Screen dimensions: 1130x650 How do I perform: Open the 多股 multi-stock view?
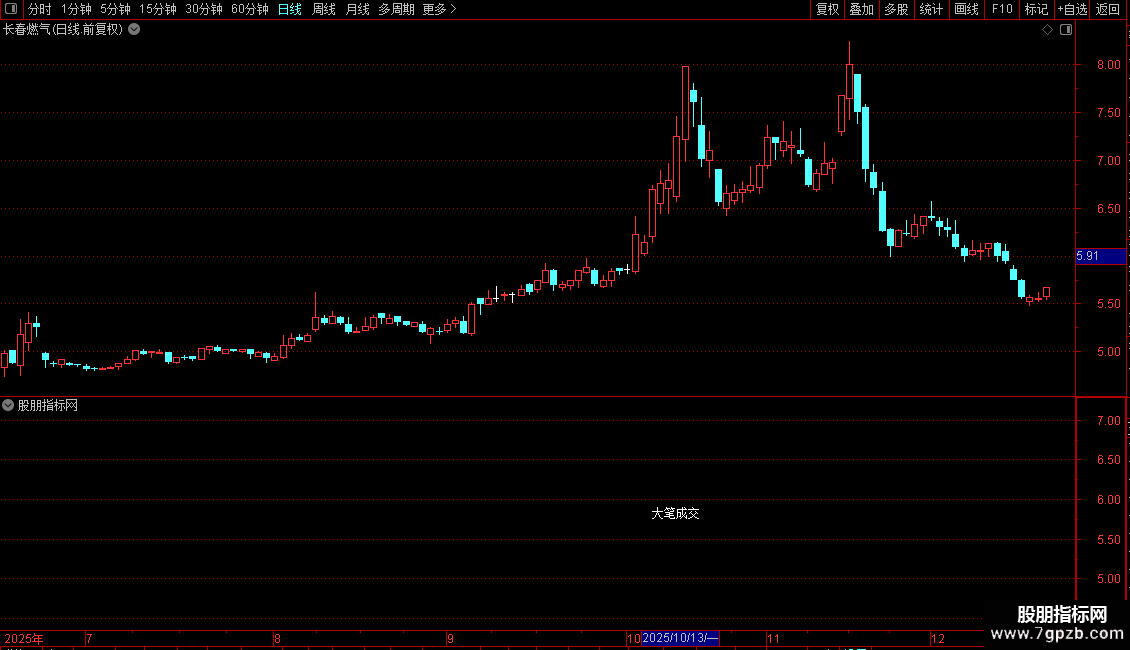(x=896, y=9)
